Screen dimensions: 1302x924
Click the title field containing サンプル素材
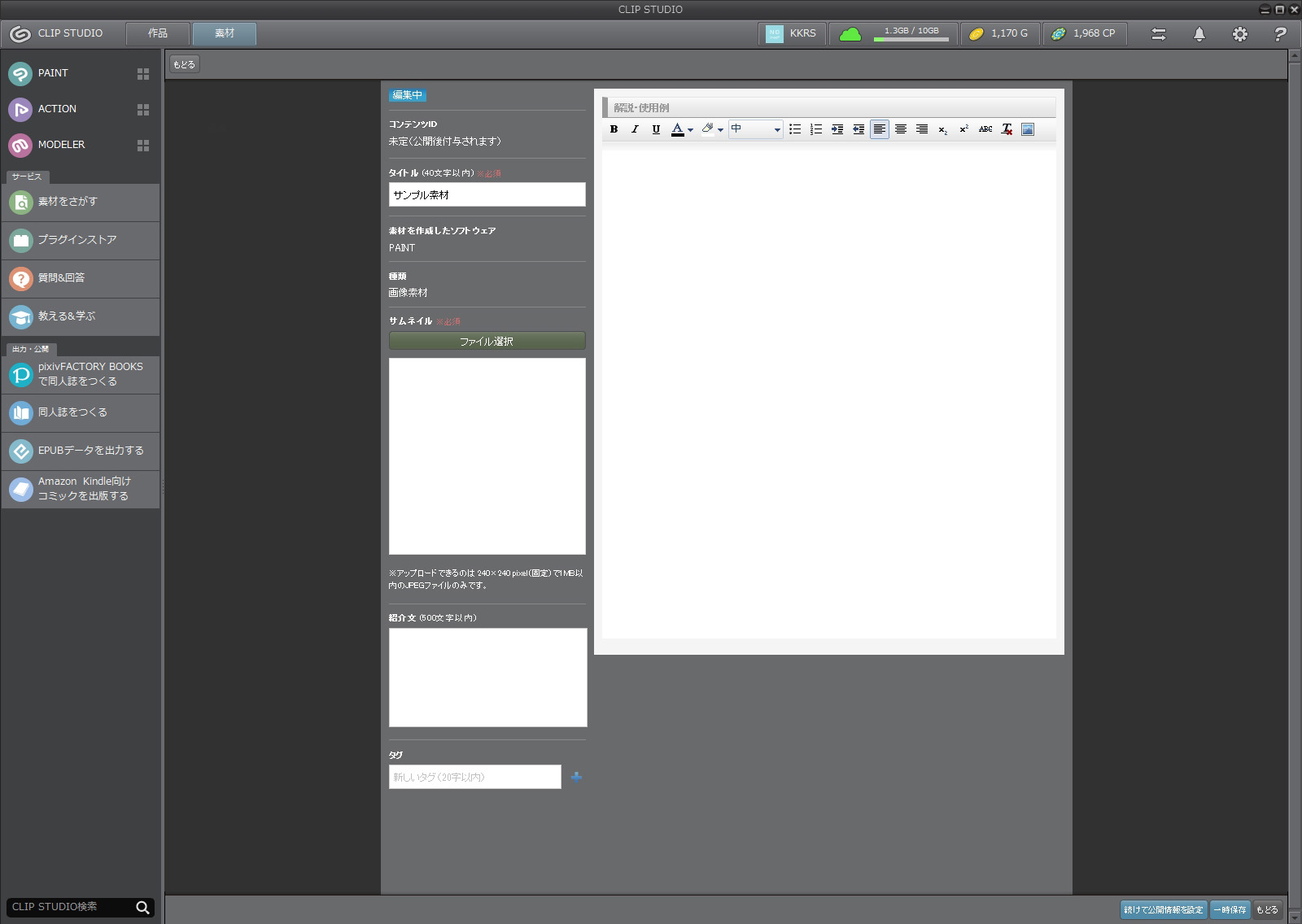pyautogui.click(x=487, y=194)
